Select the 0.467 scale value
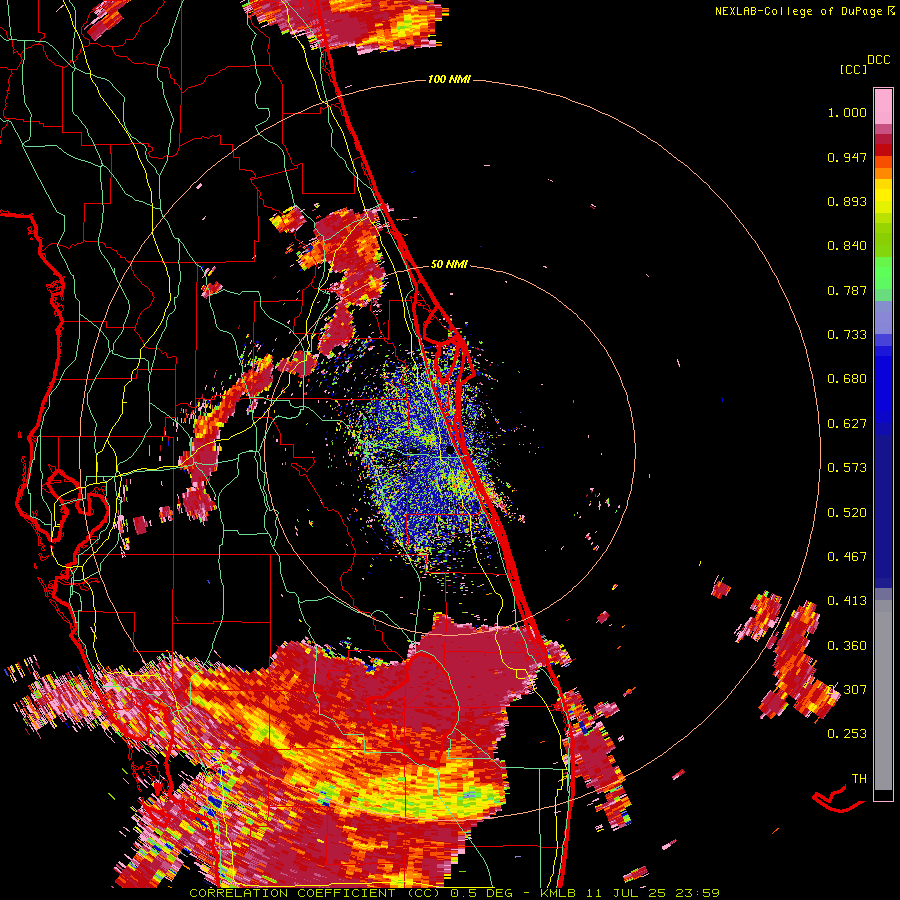Screen dimensions: 900x900 tap(847, 557)
